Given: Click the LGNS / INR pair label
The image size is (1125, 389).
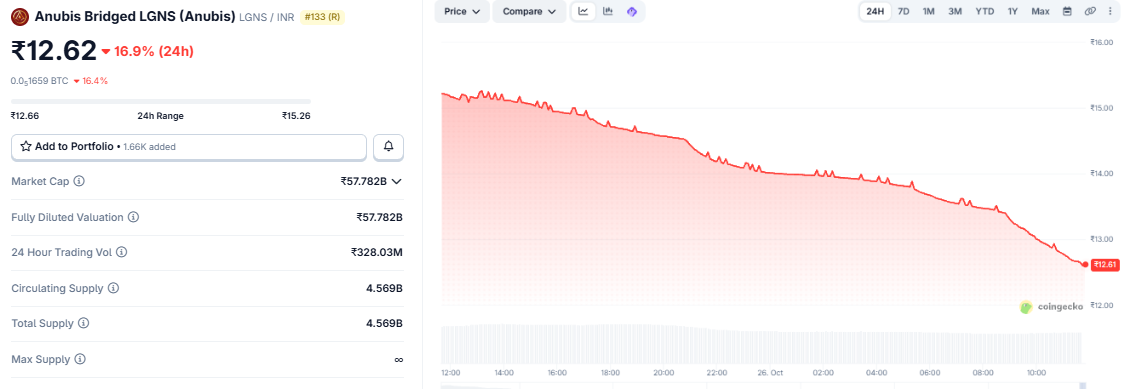Looking at the screenshot, I should click(x=266, y=17).
